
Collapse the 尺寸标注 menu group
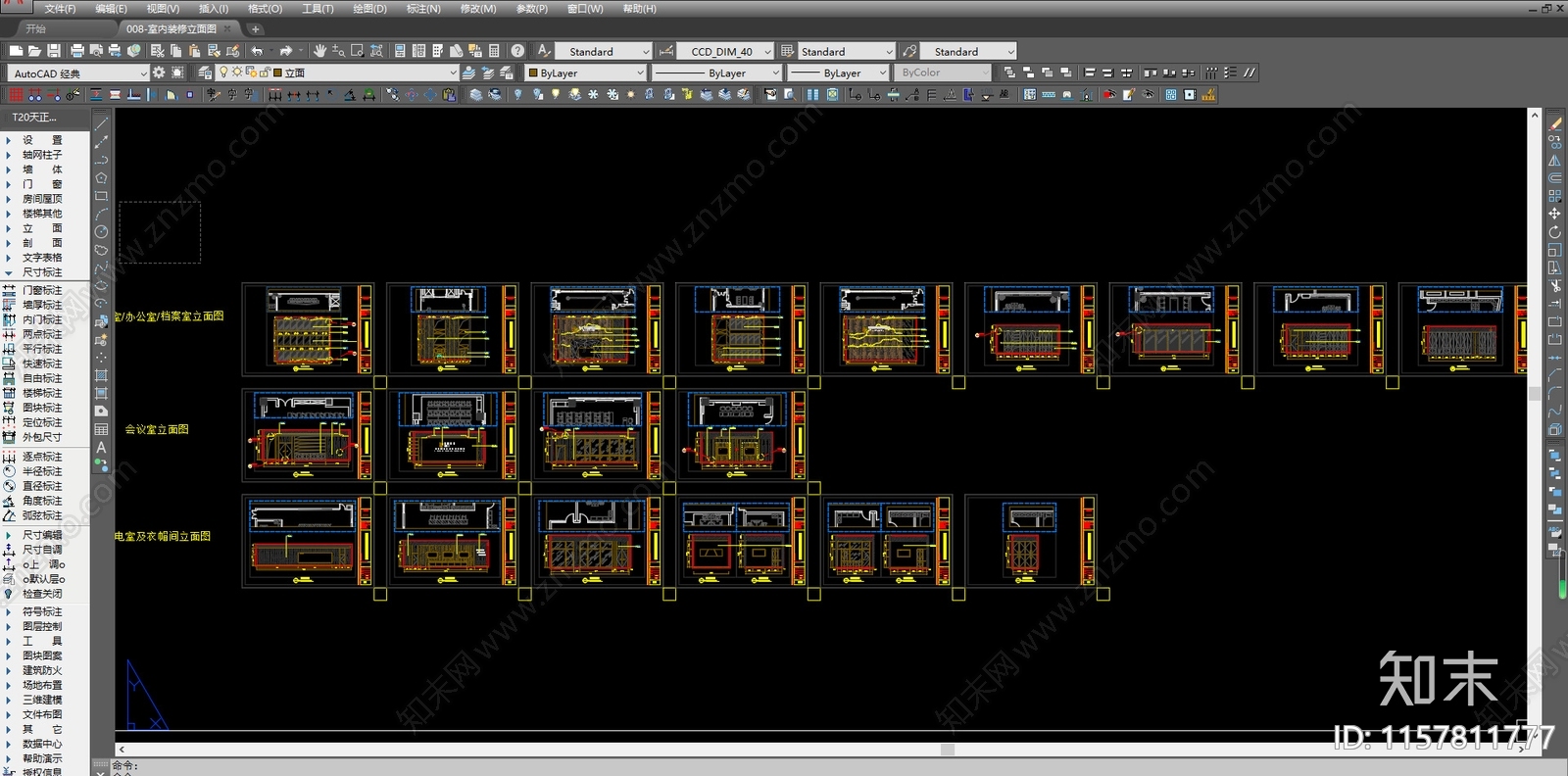(42, 272)
